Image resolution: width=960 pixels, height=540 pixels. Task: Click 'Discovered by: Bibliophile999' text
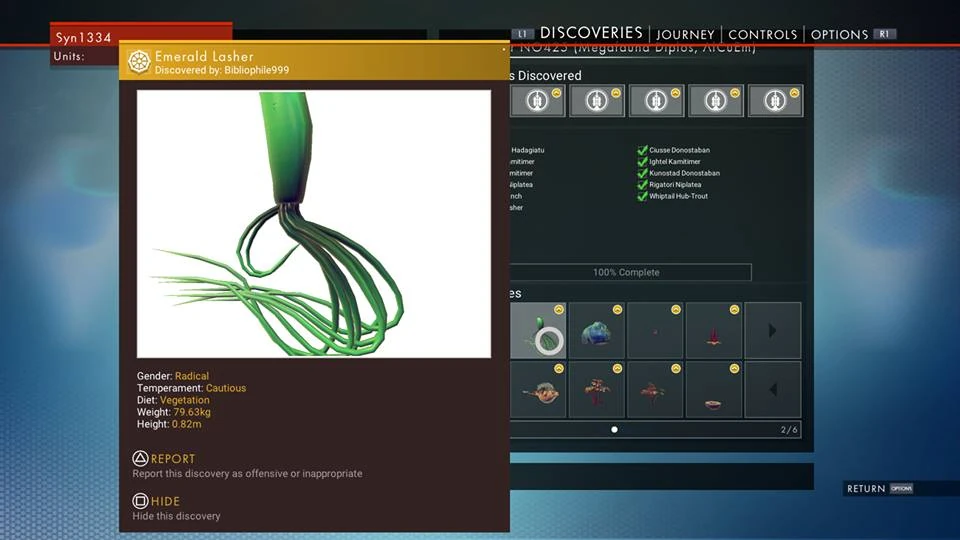point(222,70)
